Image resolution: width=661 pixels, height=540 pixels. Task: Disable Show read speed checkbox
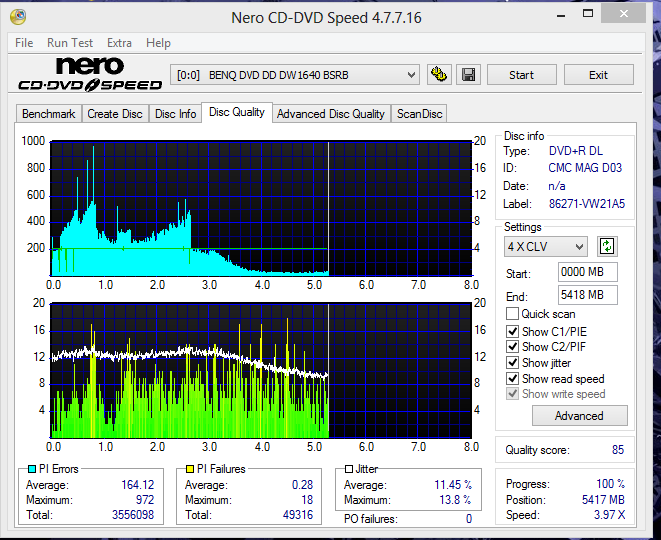512,379
